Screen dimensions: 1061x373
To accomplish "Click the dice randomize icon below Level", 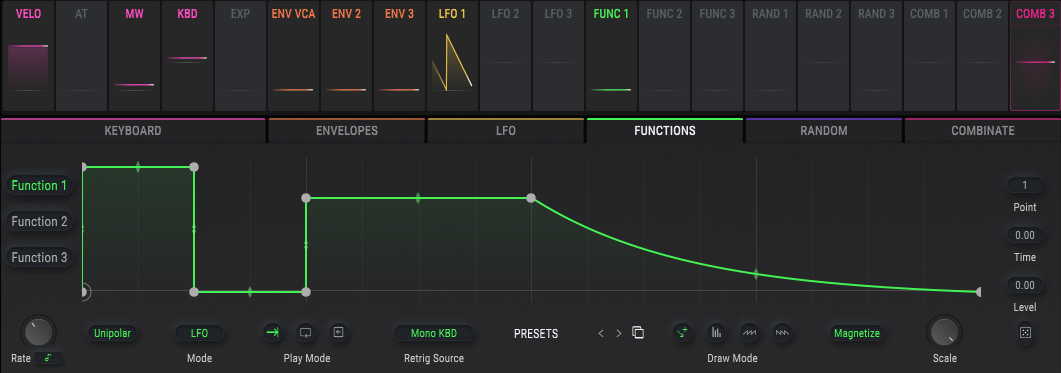I will click(1025, 332).
